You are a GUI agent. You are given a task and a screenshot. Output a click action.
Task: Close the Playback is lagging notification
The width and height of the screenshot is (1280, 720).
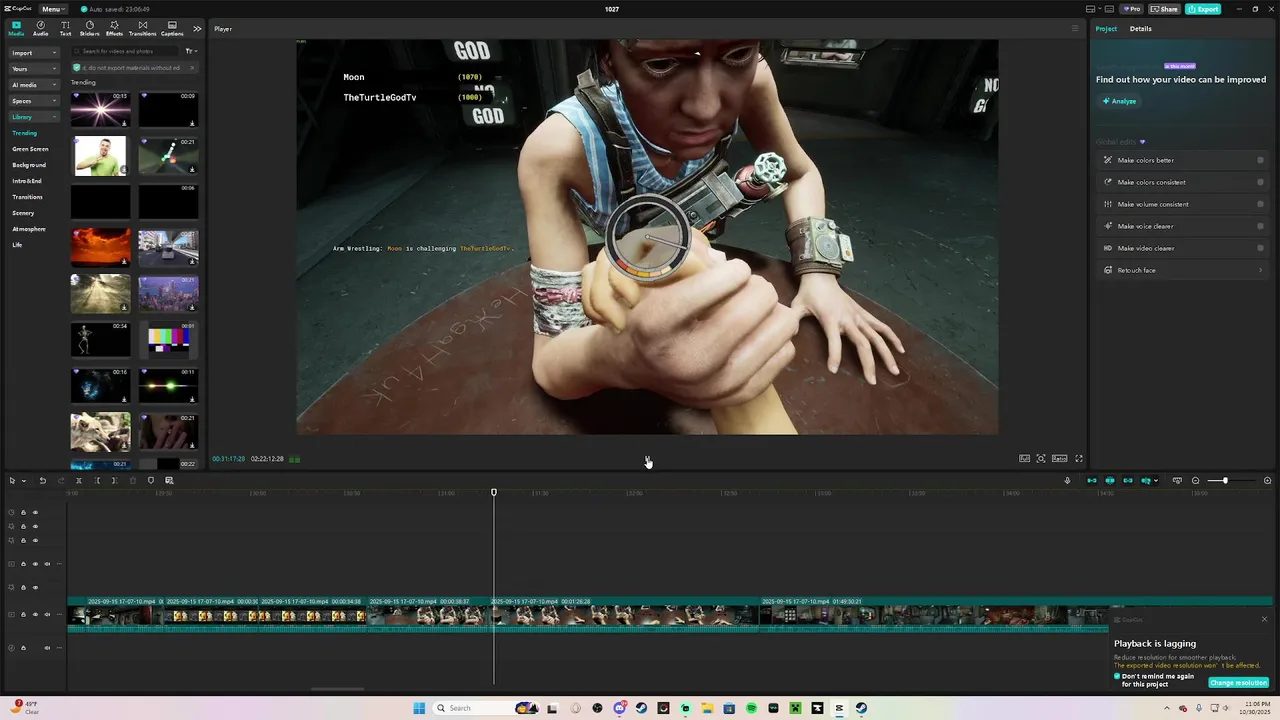[x=1264, y=619]
